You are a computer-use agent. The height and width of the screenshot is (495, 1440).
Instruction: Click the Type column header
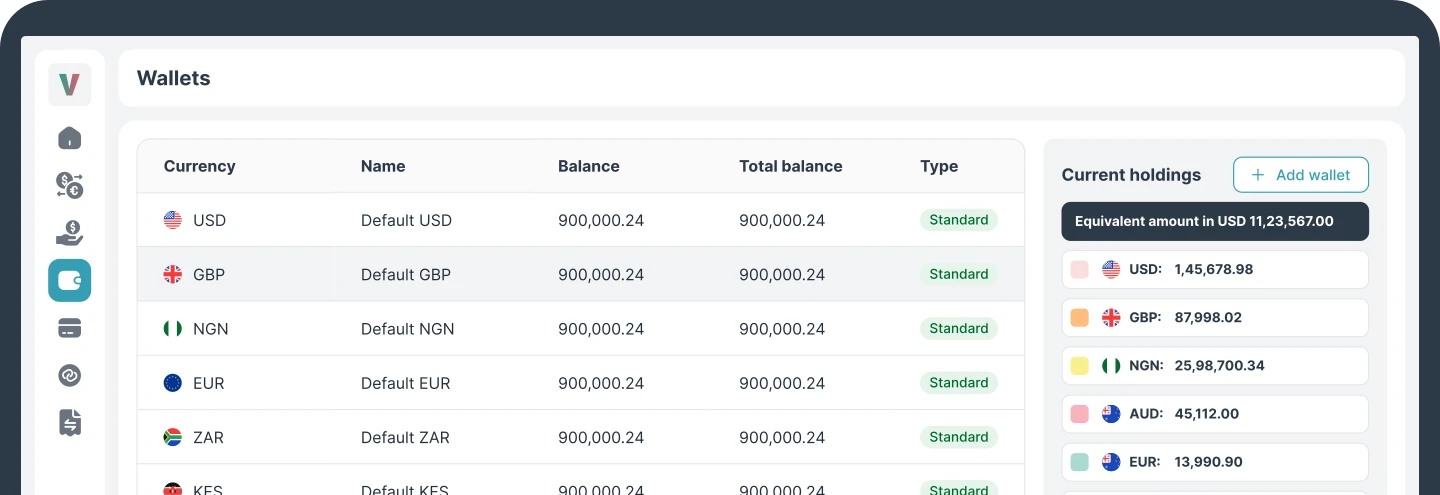tap(939, 166)
